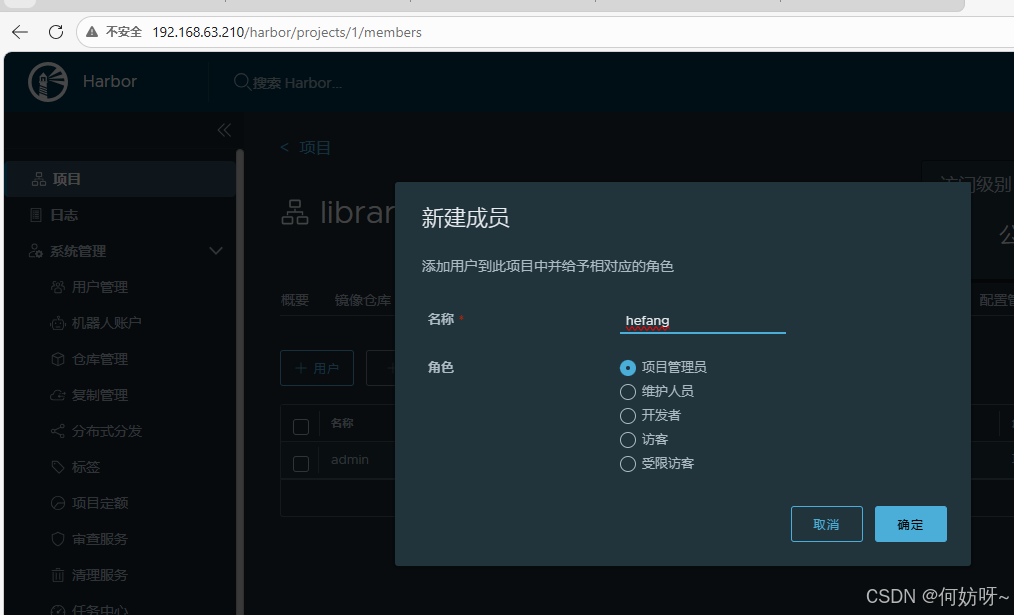This screenshot has width=1014, height=615.
Task: Select the 访客 role
Action: coord(627,440)
